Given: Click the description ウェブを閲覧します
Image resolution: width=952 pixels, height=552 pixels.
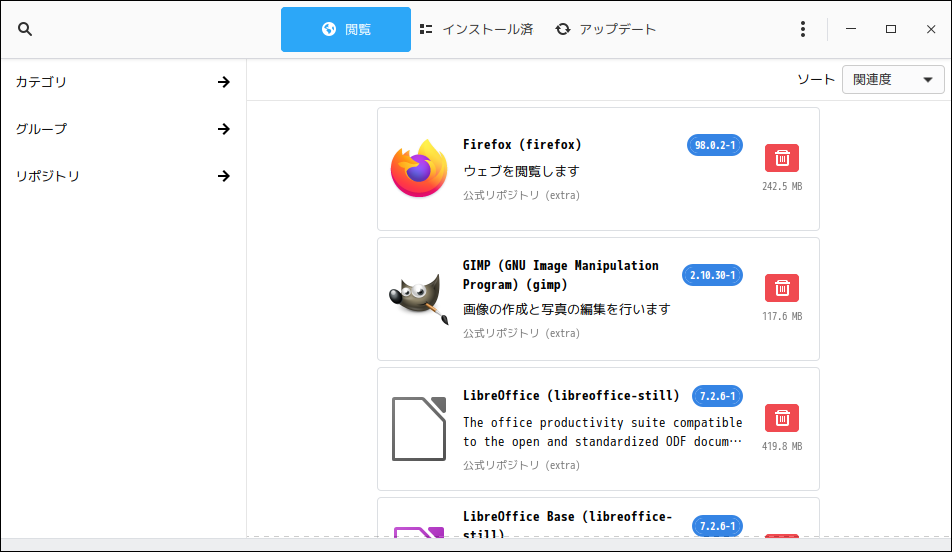Looking at the screenshot, I should coord(522,171).
